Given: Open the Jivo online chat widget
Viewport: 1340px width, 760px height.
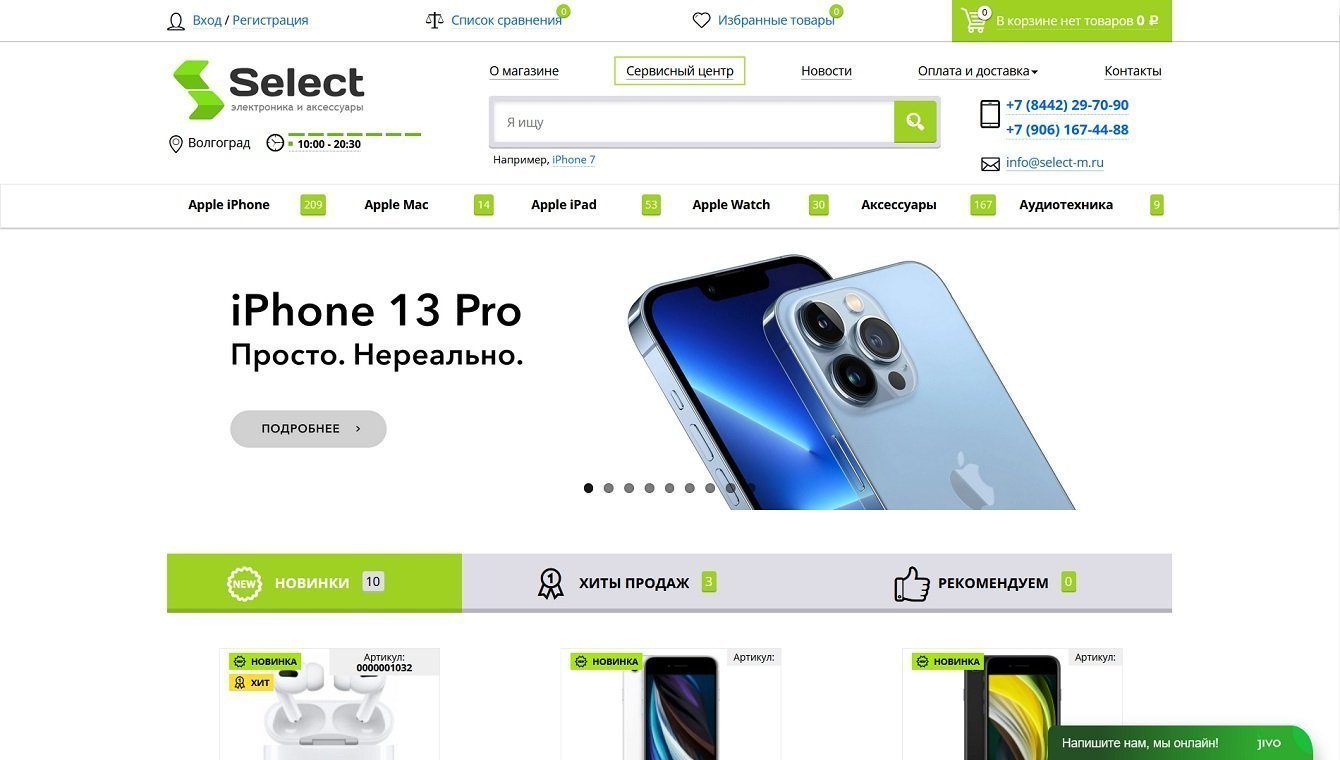Looking at the screenshot, I should click(1180, 743).
